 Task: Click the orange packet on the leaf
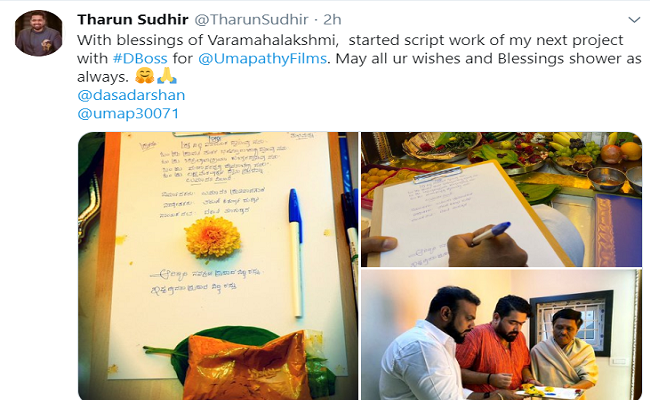[247, 365]
